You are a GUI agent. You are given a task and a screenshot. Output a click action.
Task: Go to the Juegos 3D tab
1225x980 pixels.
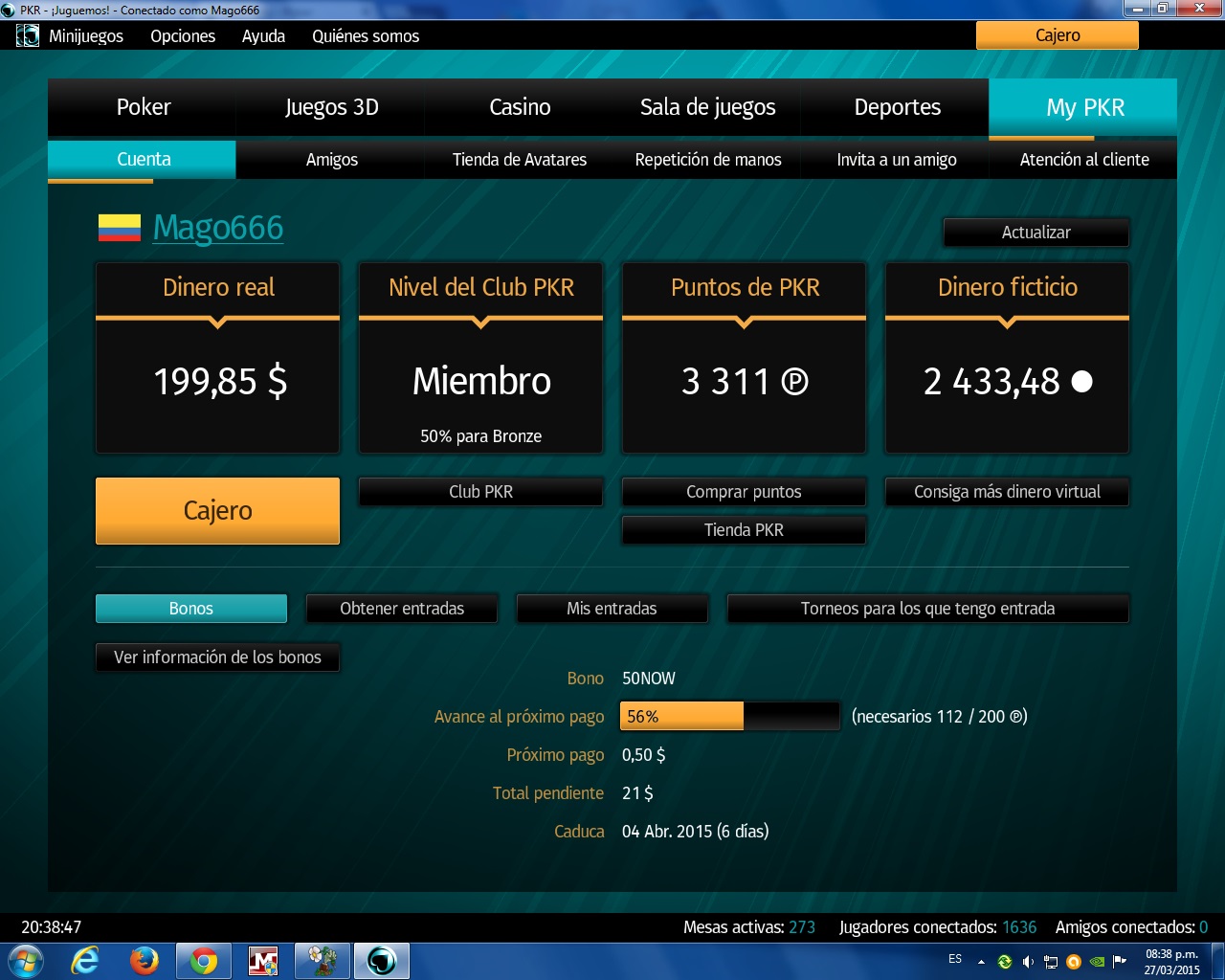(x=331, y=107)
